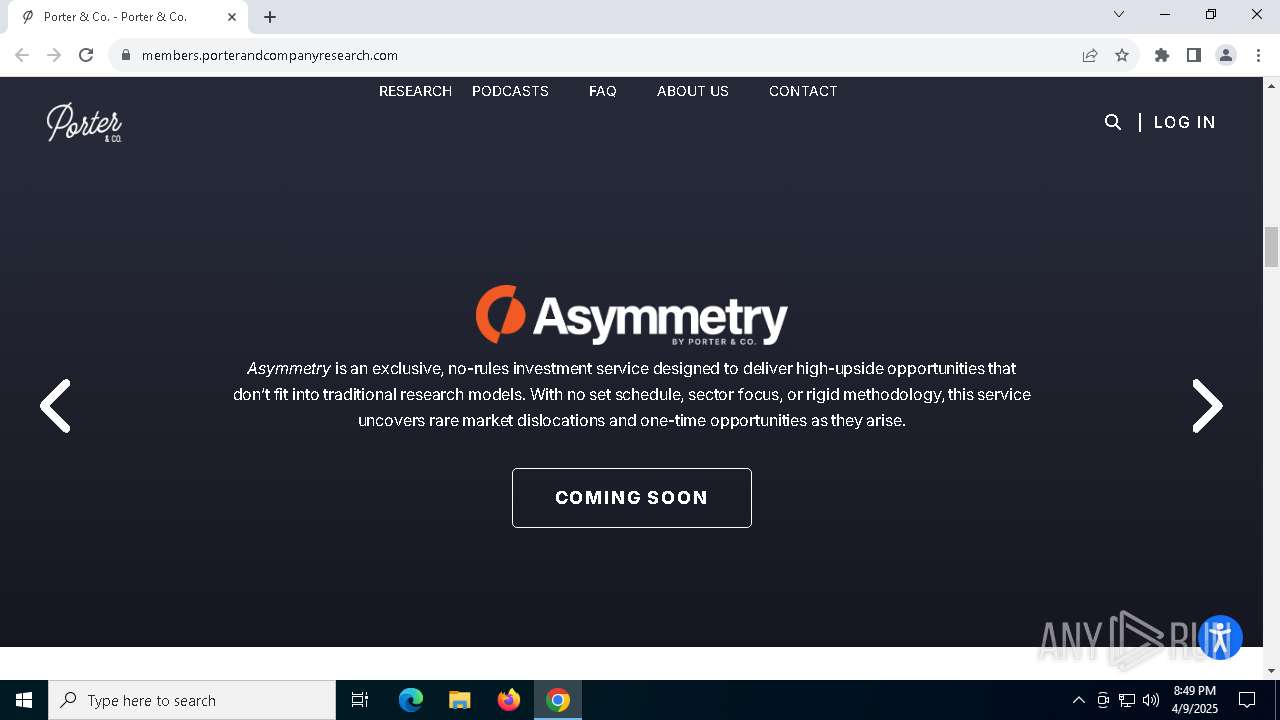Image resolution: width=1280 pixels, height=720 pixels.
Task: Open the accessibility widget button
Action: 1220,638
